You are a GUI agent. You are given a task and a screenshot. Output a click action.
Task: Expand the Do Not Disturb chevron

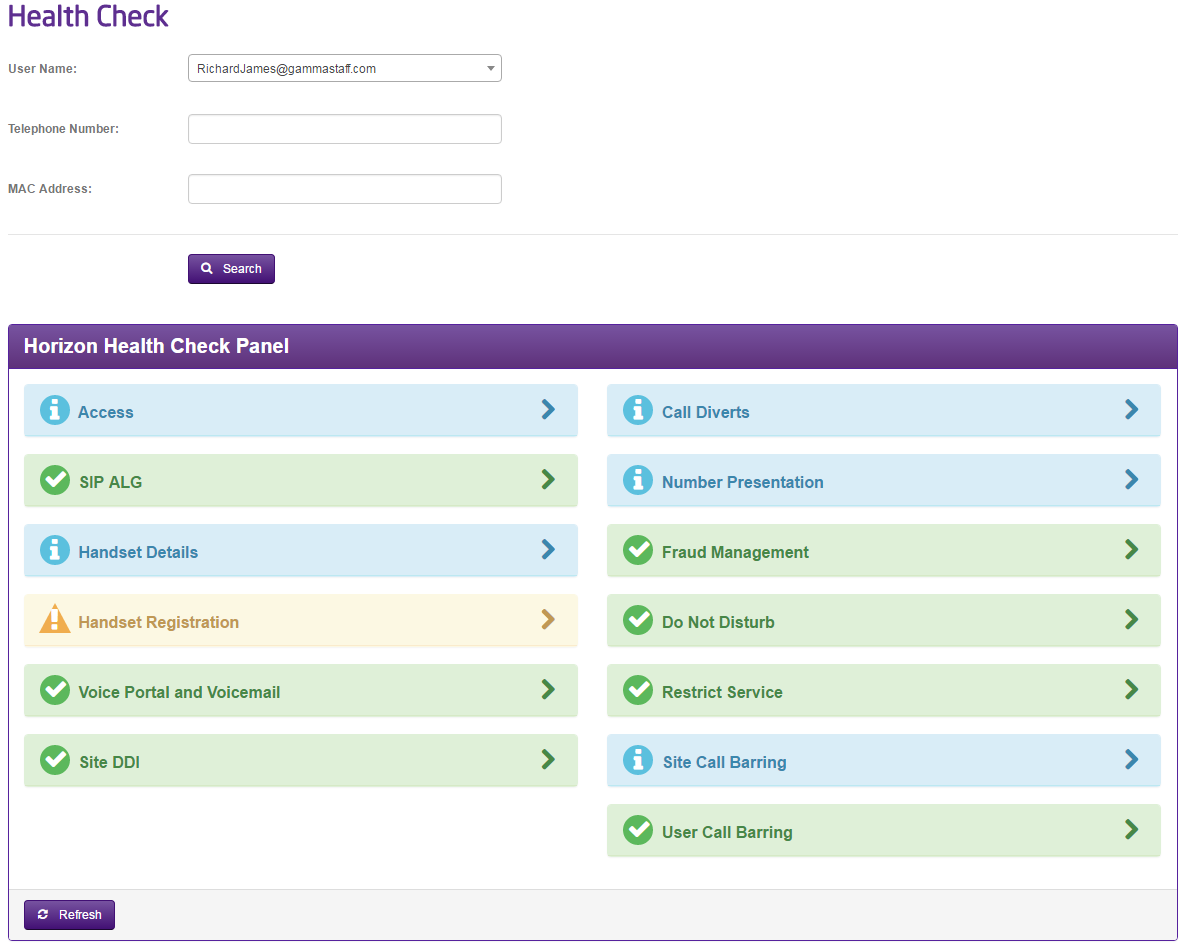tap(1131, 619)
